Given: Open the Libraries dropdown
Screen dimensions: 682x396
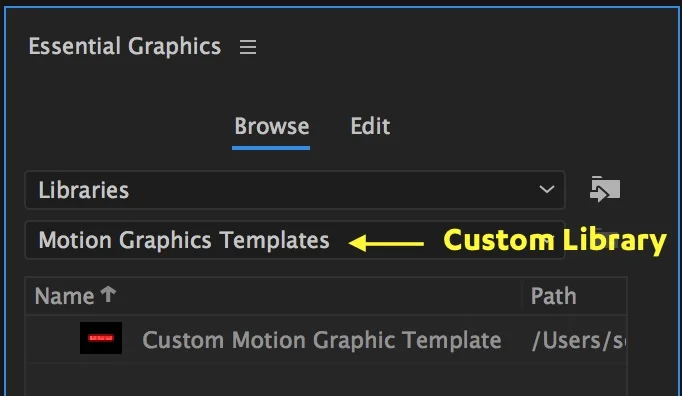Looking at the screenshot, I should pyautogui.click(x=295, y=190).
